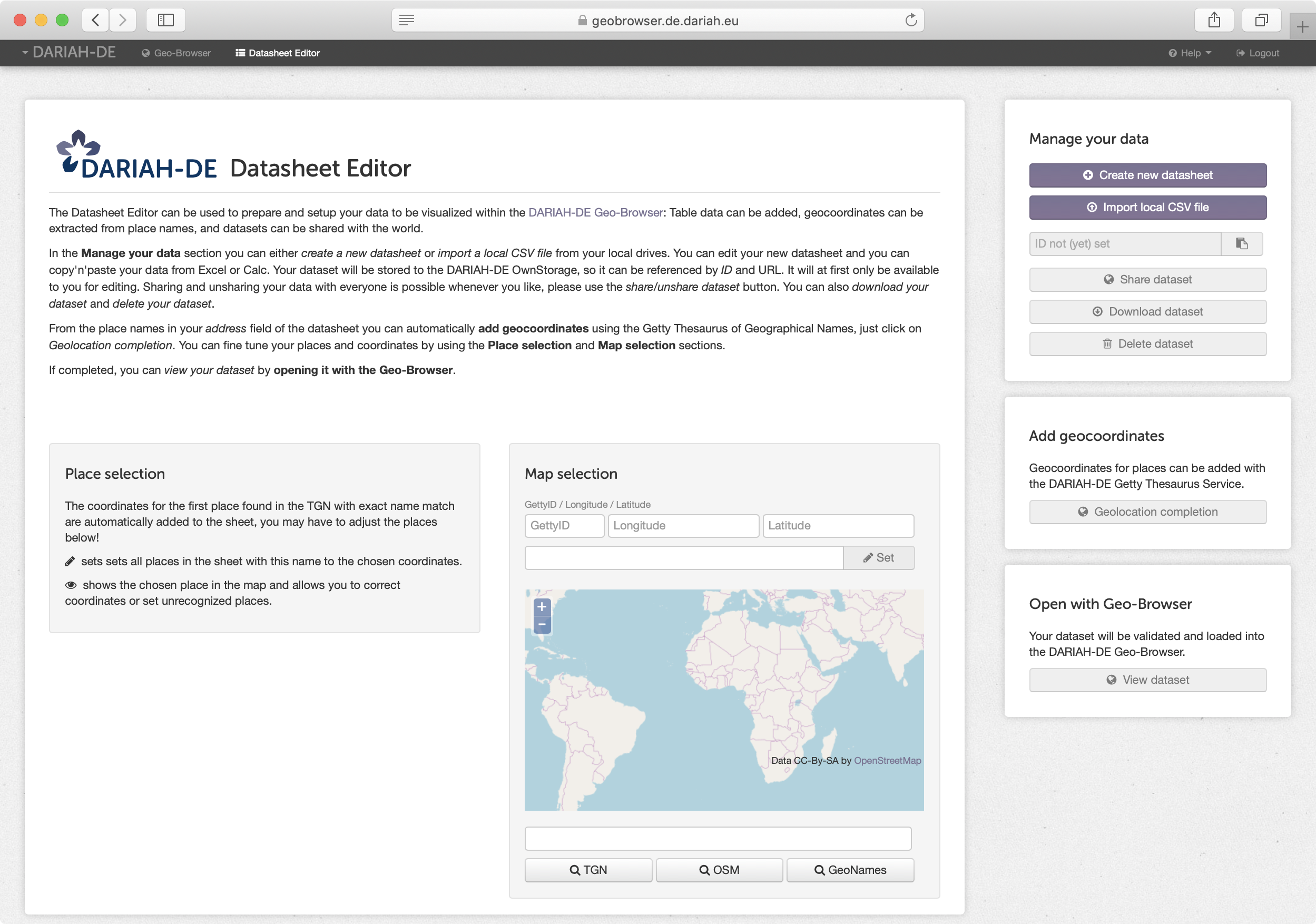The image size is (1316, 924).
Task: Click the View dataset button
Action: pyautogui.click(x=1147, y=680)
